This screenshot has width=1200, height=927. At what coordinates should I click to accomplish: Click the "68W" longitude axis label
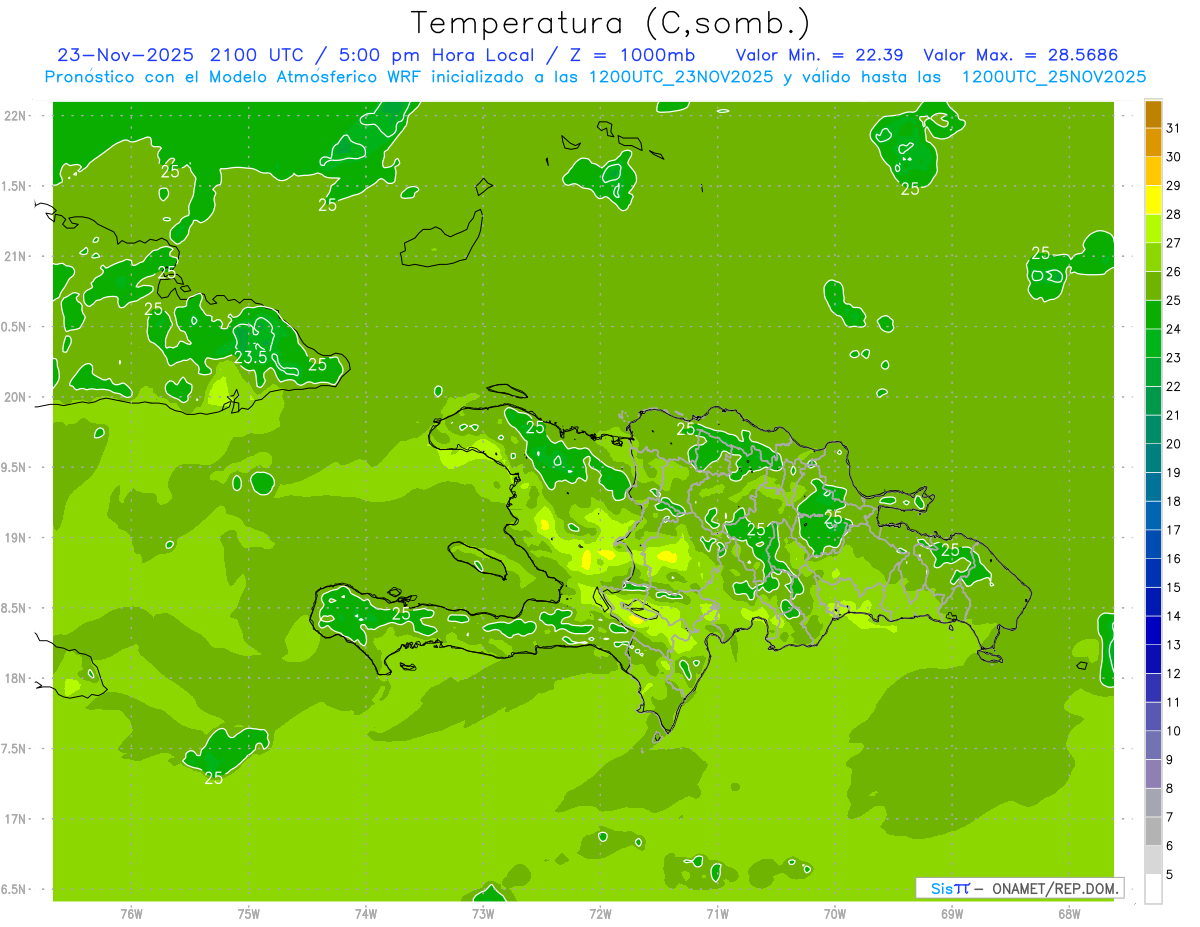click(x=1068, y=913)
